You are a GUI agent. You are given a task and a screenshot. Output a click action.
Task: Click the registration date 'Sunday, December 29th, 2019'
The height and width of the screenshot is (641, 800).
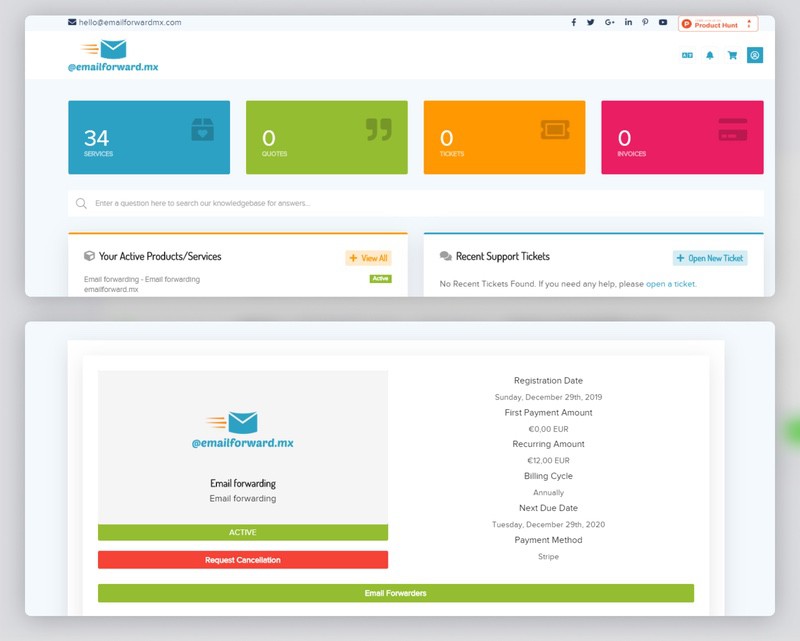(x=548, y=397)
